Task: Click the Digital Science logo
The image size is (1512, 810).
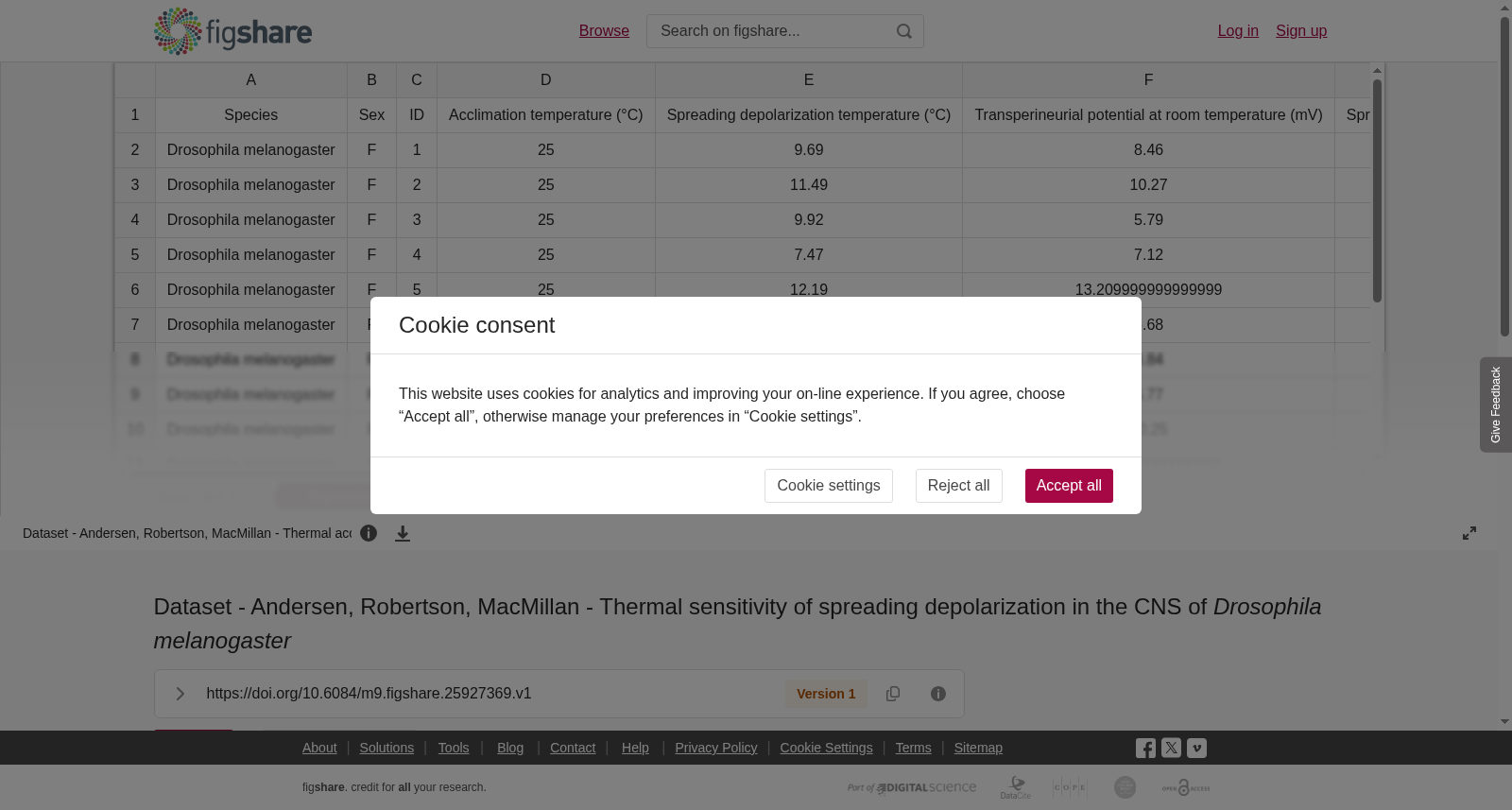Action: (912, 787)
